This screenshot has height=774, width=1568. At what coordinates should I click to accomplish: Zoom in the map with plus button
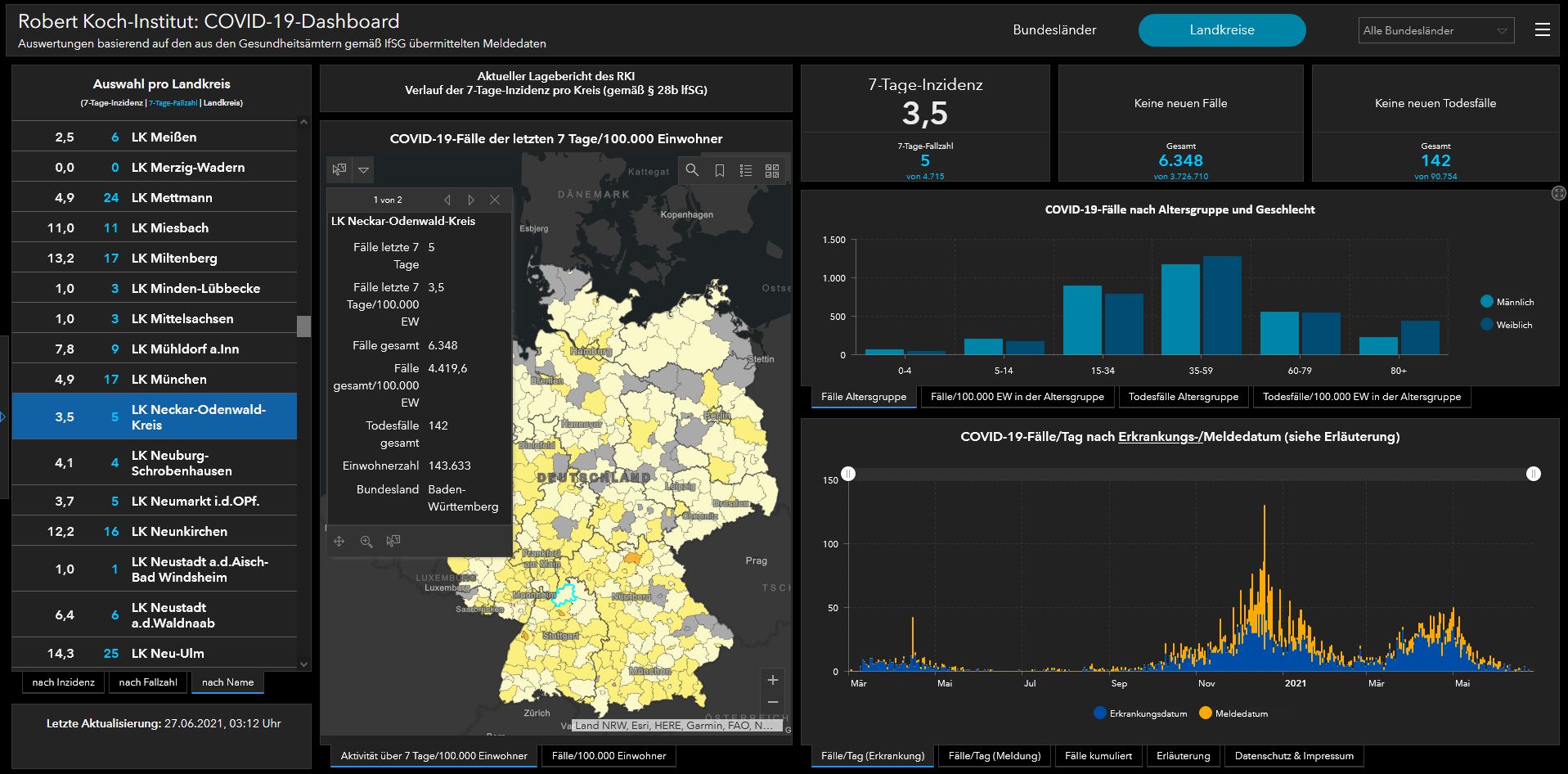coord(772,680)
